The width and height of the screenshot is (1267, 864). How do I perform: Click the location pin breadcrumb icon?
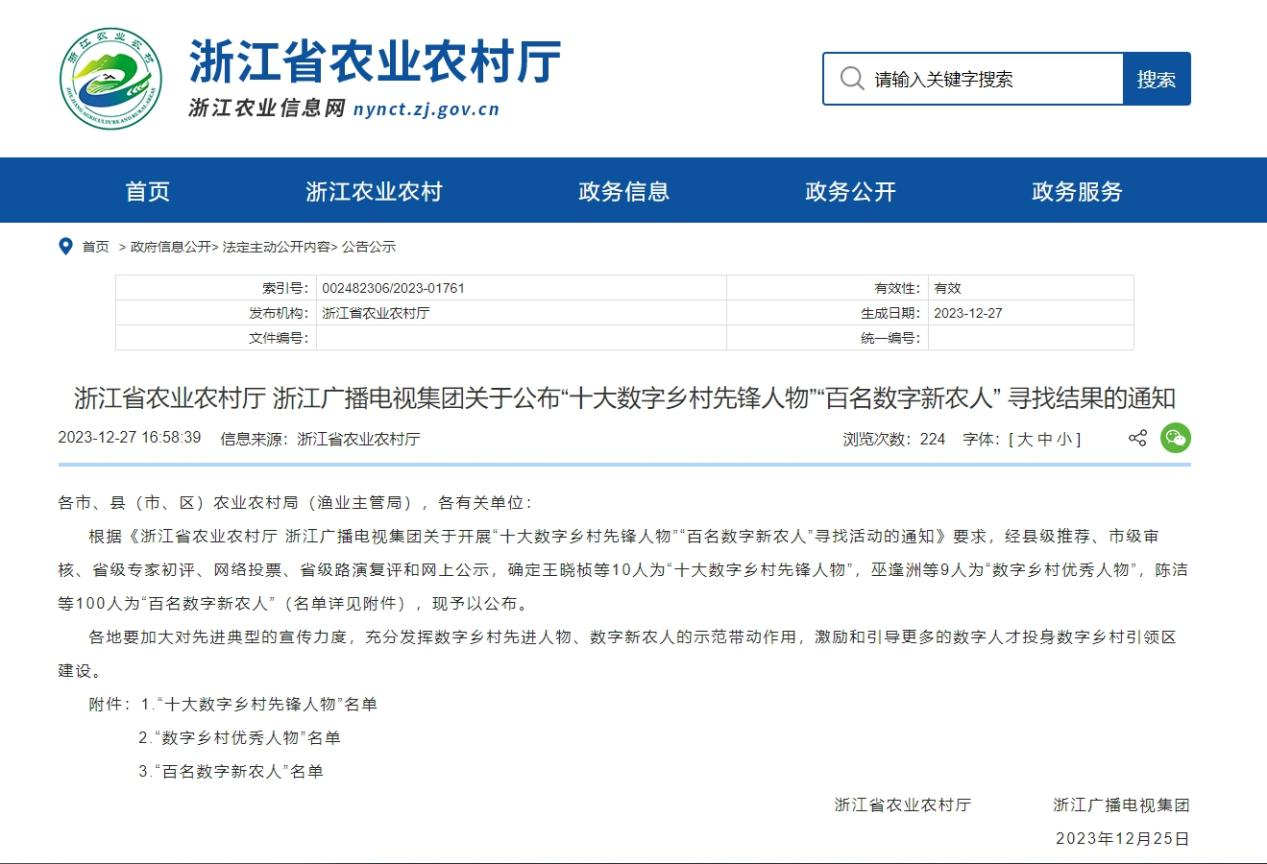point(66,246)
